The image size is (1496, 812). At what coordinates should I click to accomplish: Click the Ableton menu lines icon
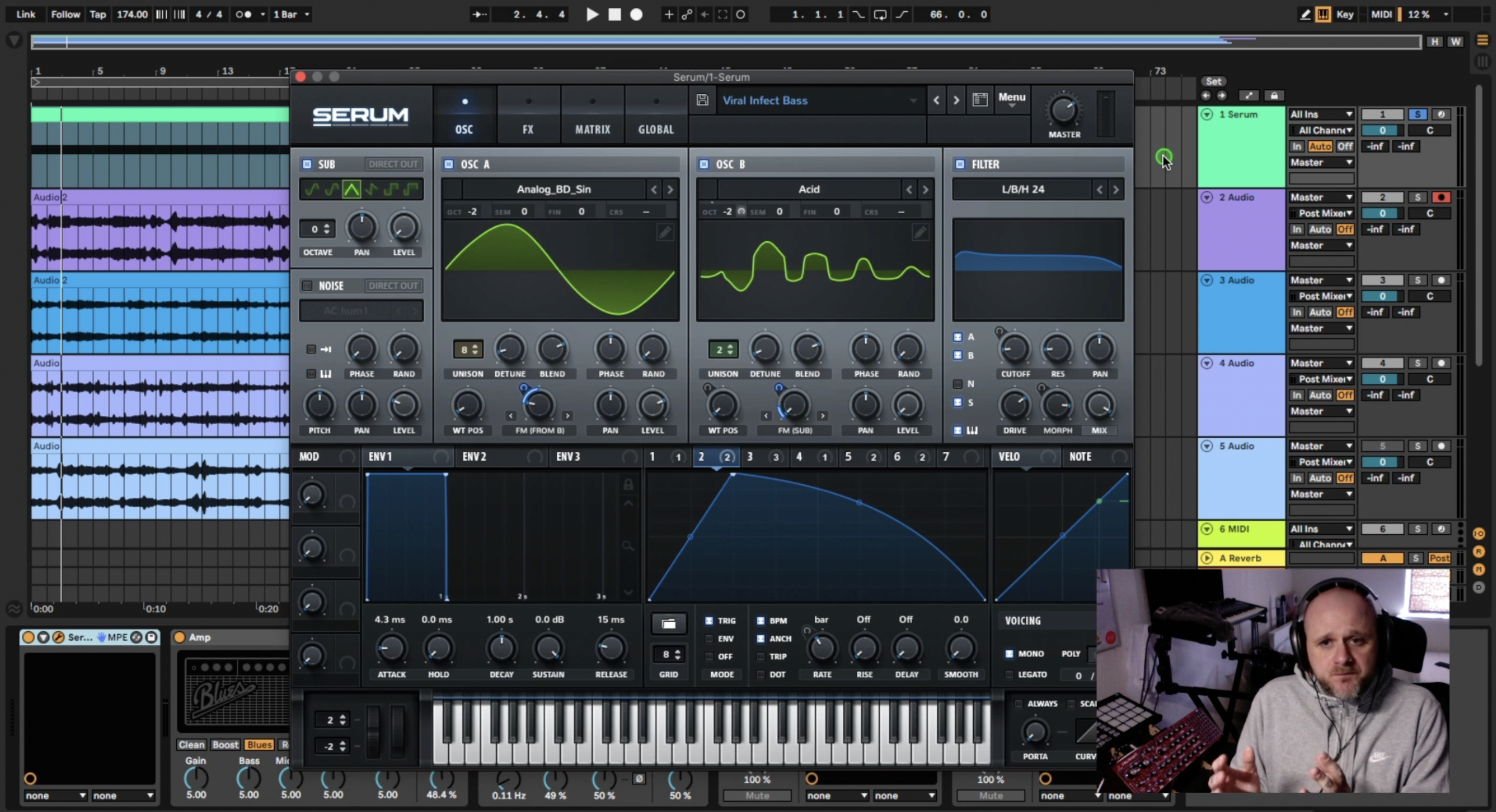click(x=1482, y=40)
